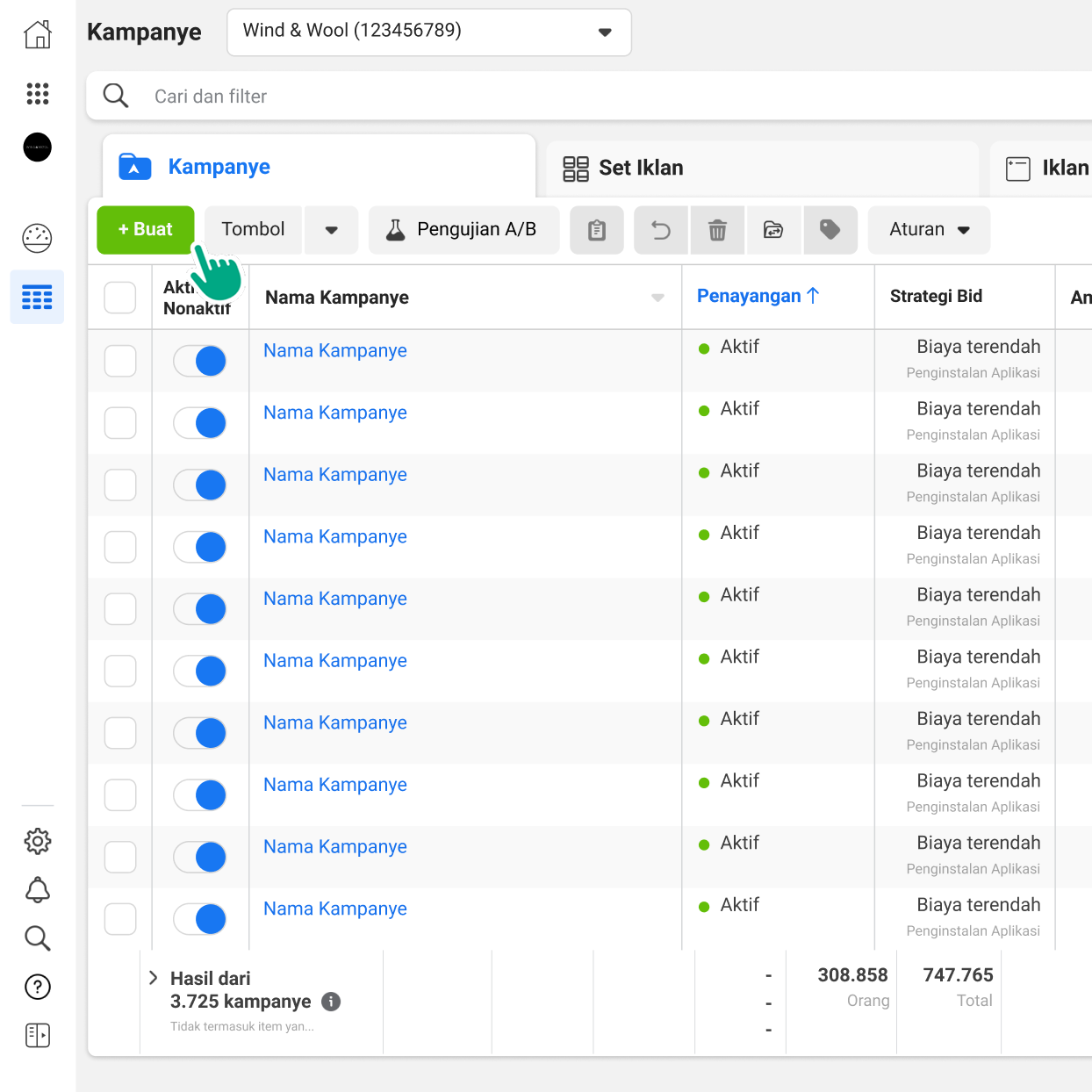Turn off the first campaign toggle
Screen dimensions: 1092x1092
[200, 361]
